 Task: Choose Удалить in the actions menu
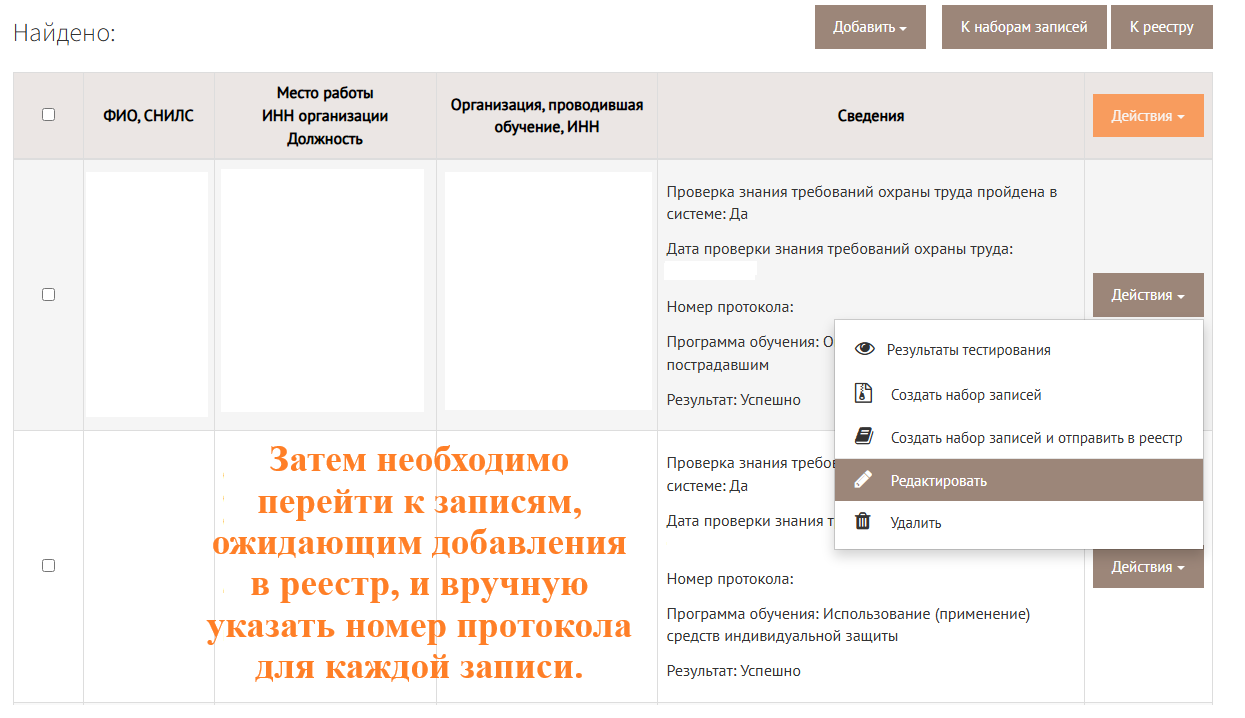click(1019, 522)
